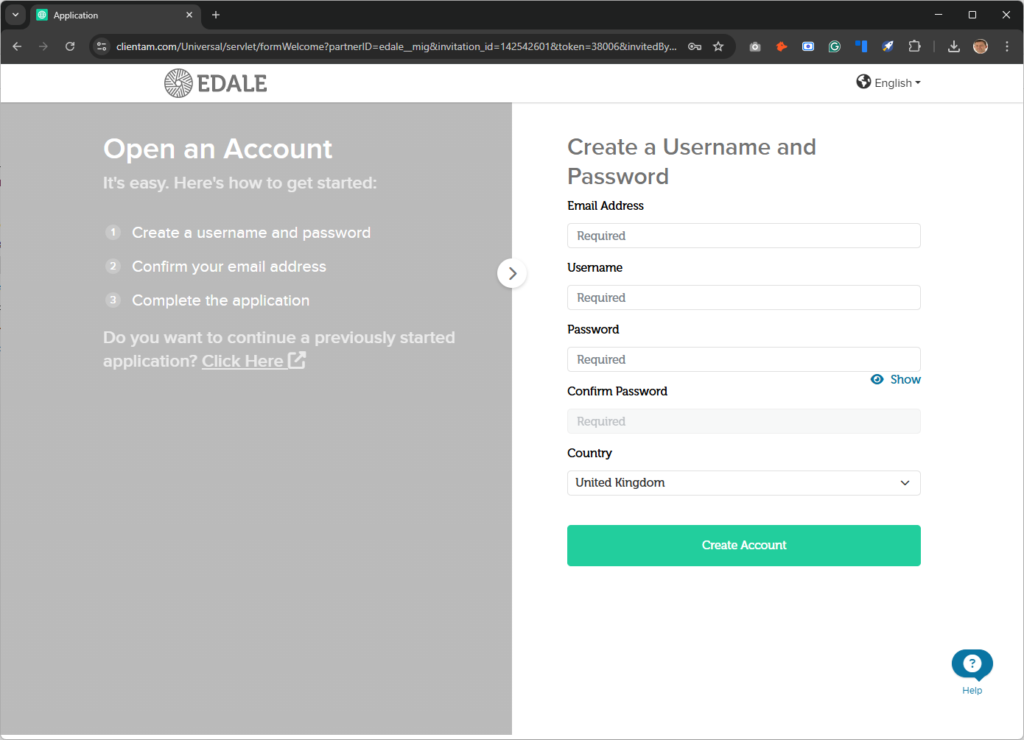Open Chrome three-dot menu
The width and height of the screenshot is (1024, 740).
1007,46
